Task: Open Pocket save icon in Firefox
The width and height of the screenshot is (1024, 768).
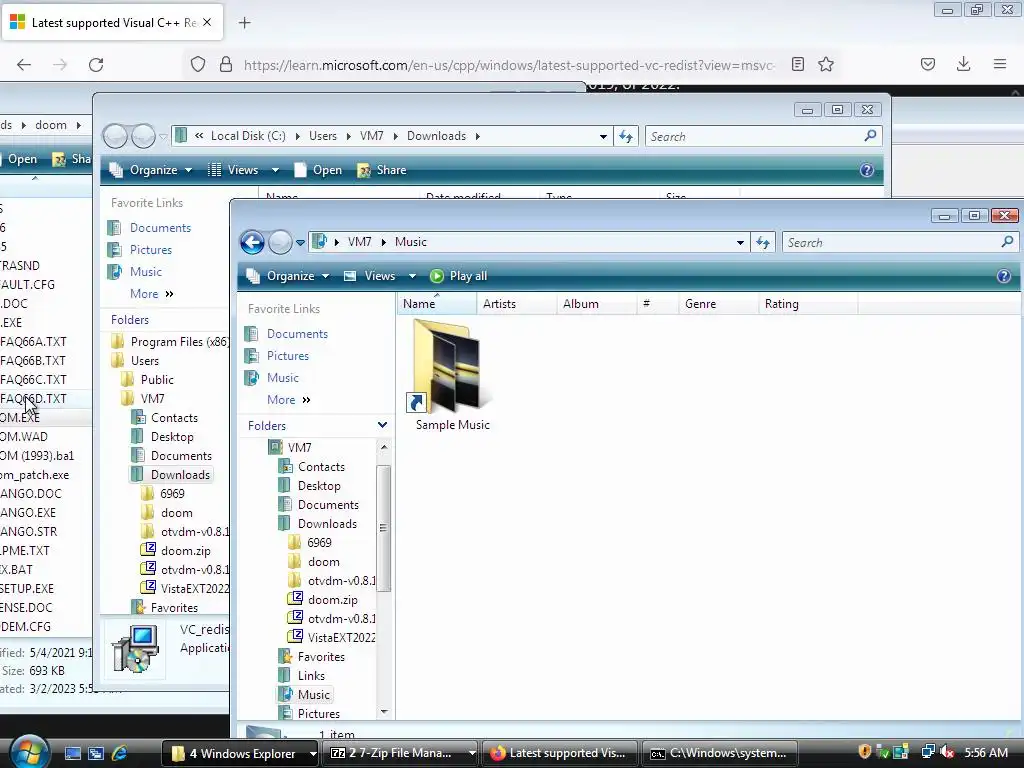Action: click(x=928, y=64)
